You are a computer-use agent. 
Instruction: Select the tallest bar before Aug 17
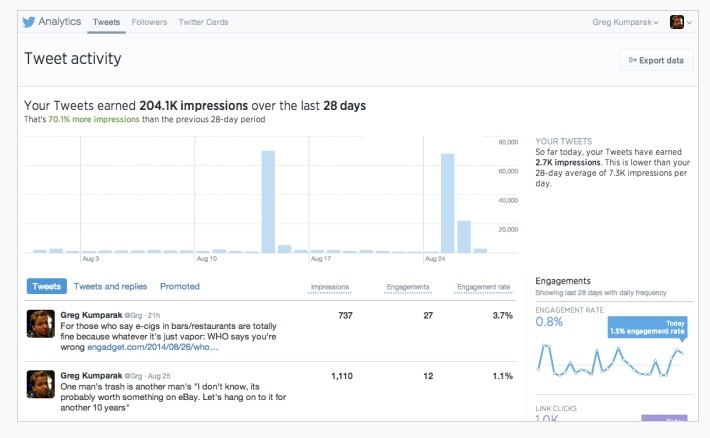268,202
